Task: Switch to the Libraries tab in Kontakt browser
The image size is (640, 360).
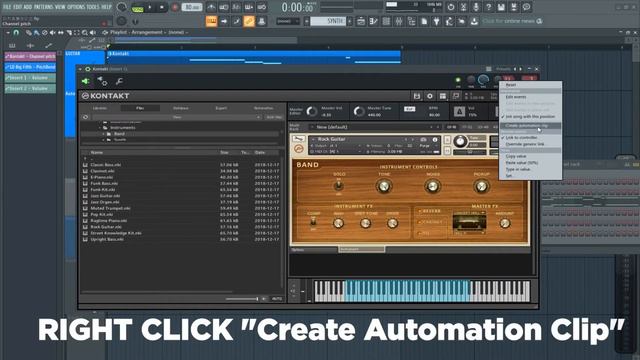Action: tap(100, 108)
